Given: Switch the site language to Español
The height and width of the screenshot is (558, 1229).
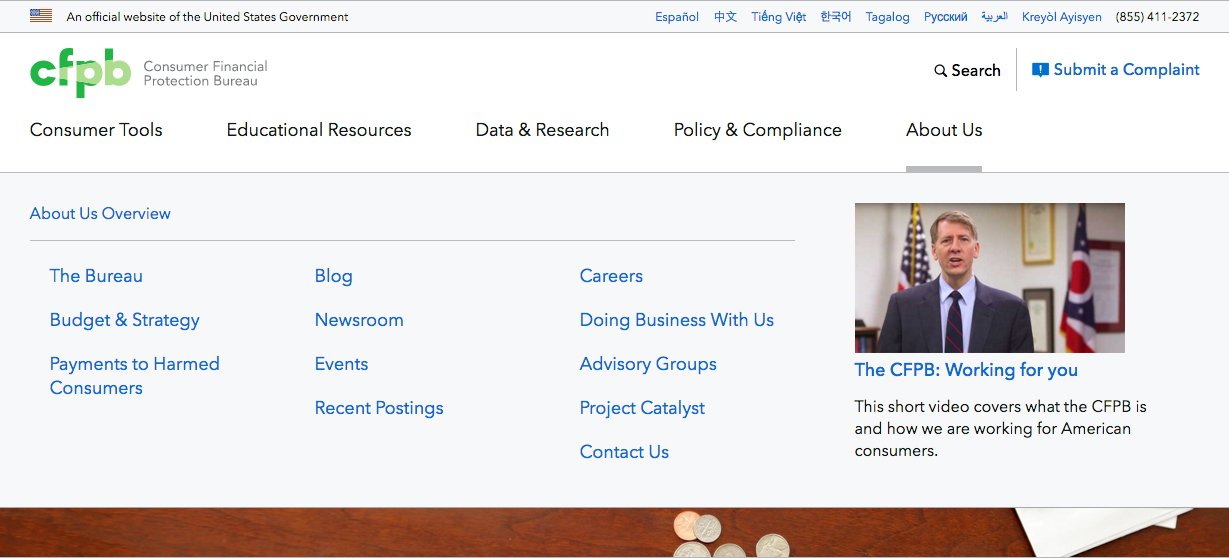Looking at the screenshot, I should (677, 17).
